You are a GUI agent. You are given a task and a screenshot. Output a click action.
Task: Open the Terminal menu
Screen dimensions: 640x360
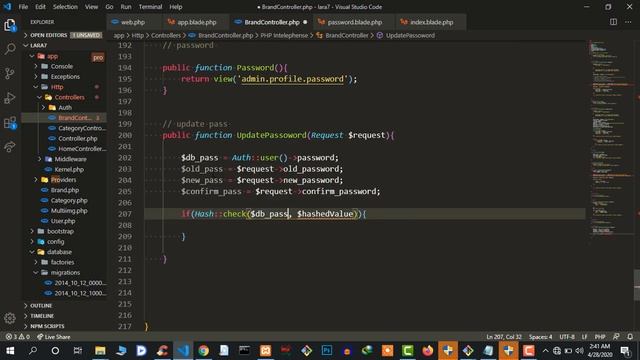tap(150, 7)
